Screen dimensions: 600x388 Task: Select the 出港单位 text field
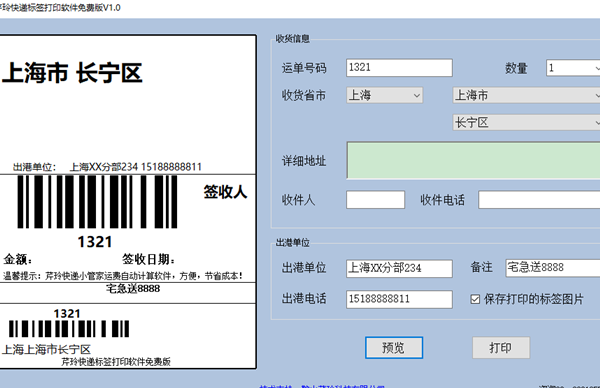[x=399, y=268]
